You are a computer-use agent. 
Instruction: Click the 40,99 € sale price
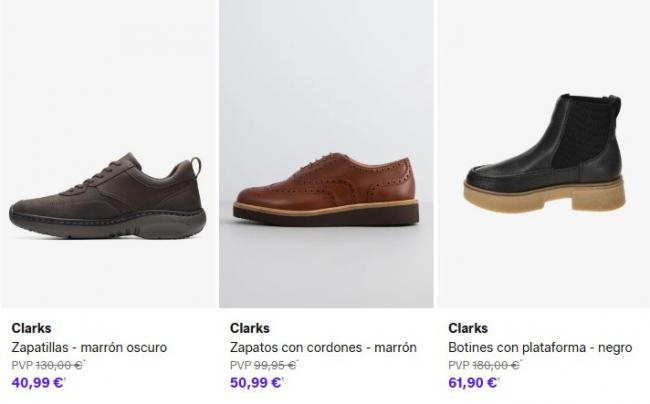[x=37, y=381]
